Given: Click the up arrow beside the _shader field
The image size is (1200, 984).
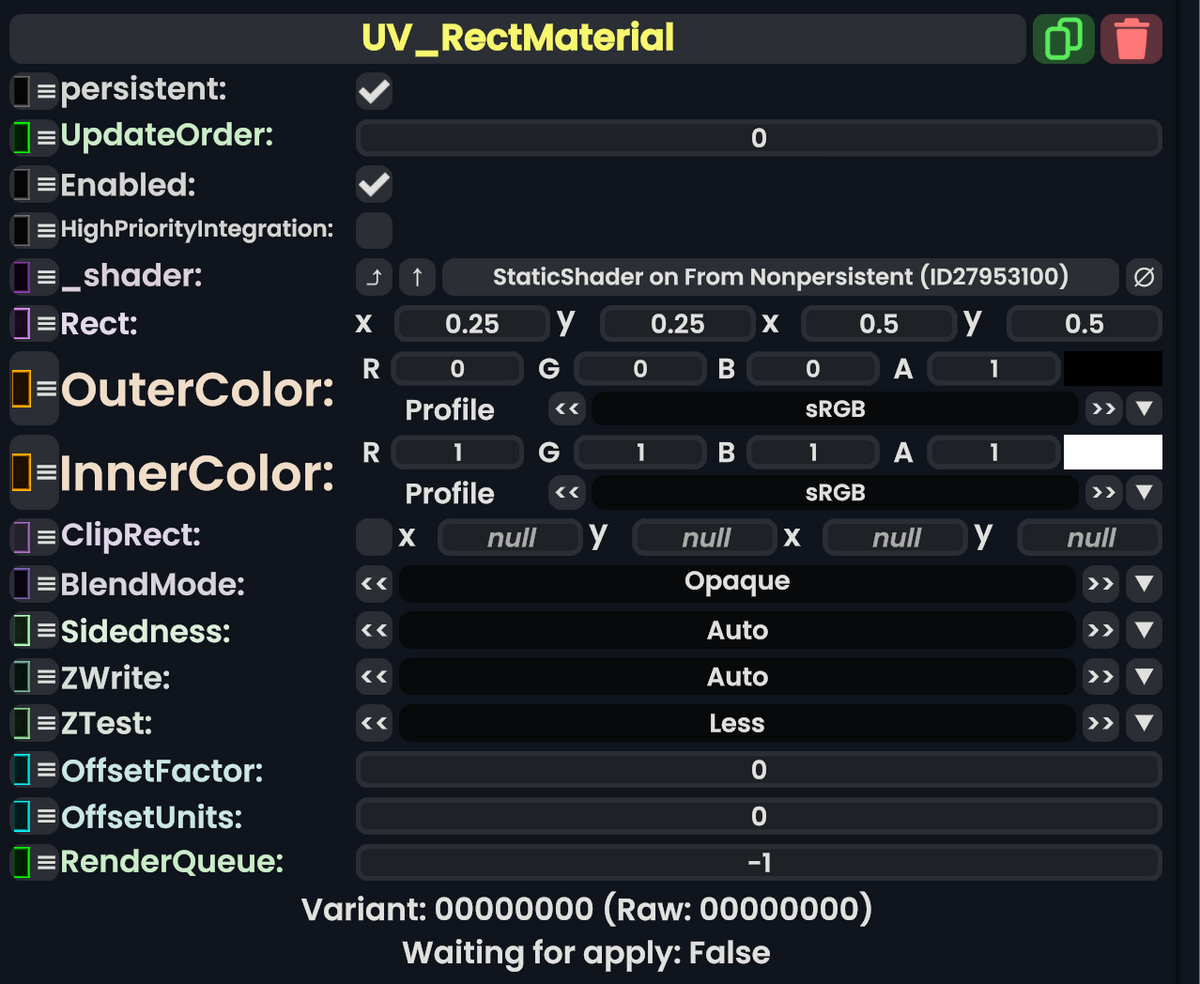Looking at the screenshot, I should point(417,277).
